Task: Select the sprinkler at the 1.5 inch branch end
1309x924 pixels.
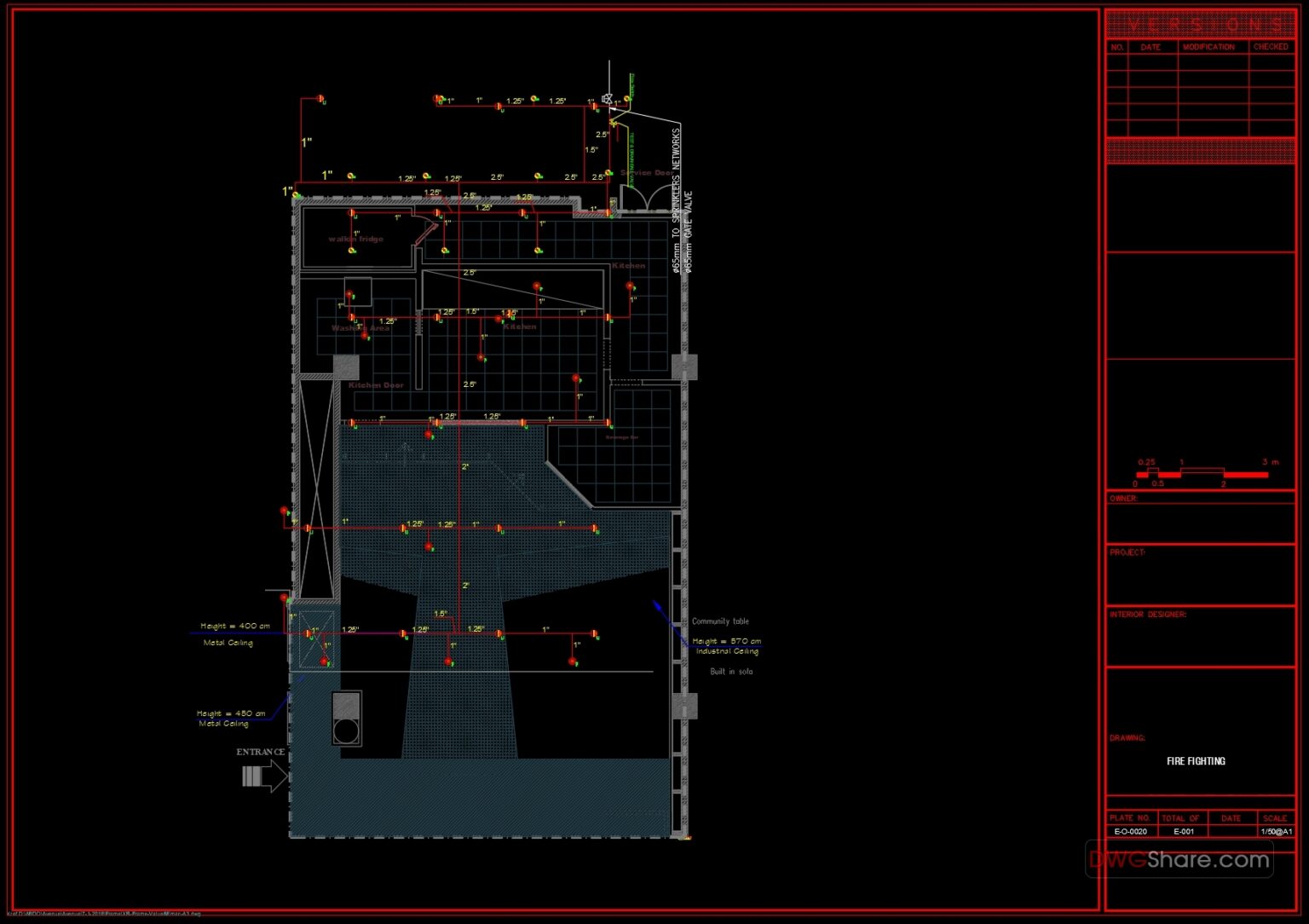Action: [498, 318]
